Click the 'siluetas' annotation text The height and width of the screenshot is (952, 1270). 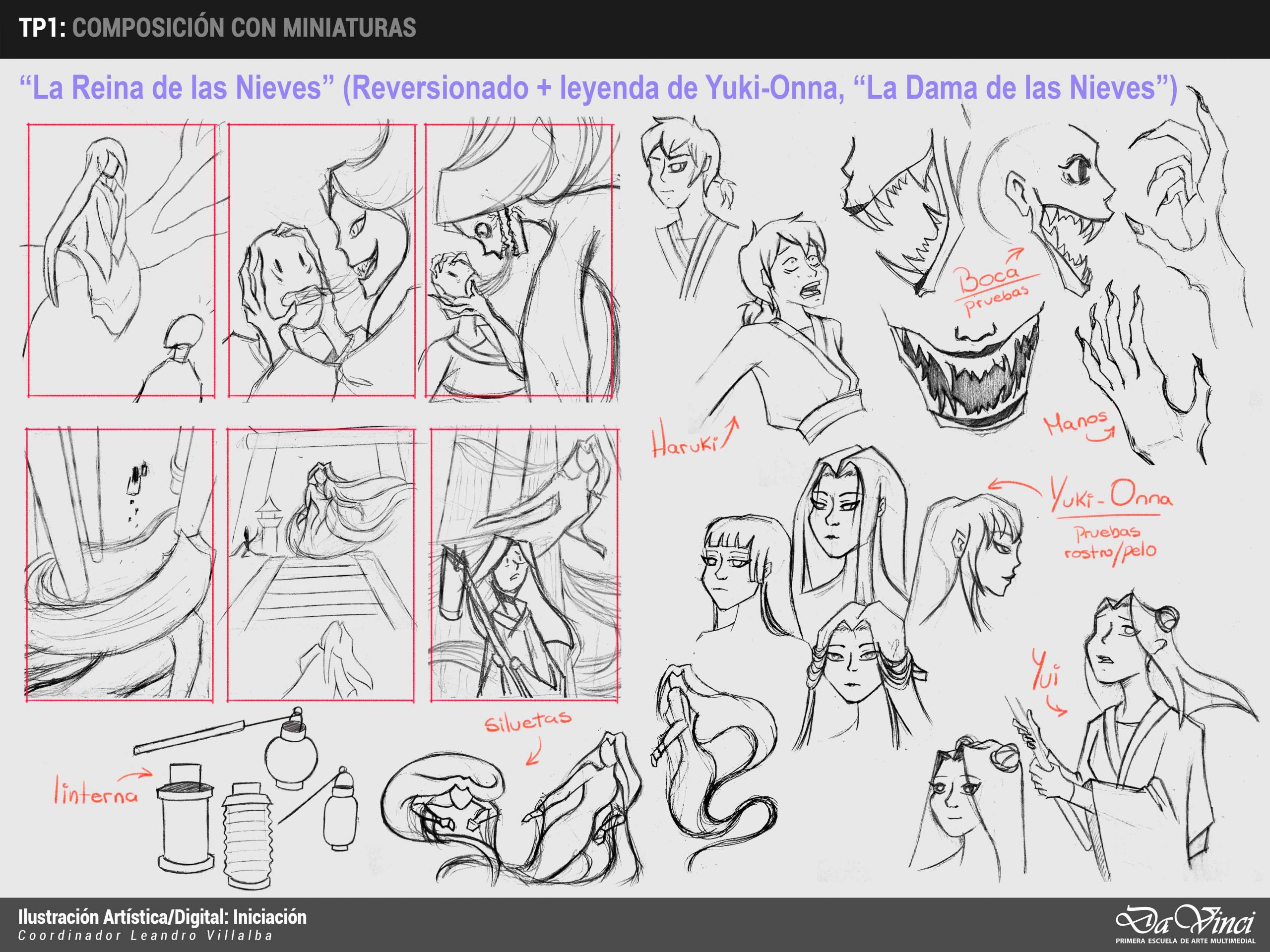pyautogui.click(x=527, y=722)
